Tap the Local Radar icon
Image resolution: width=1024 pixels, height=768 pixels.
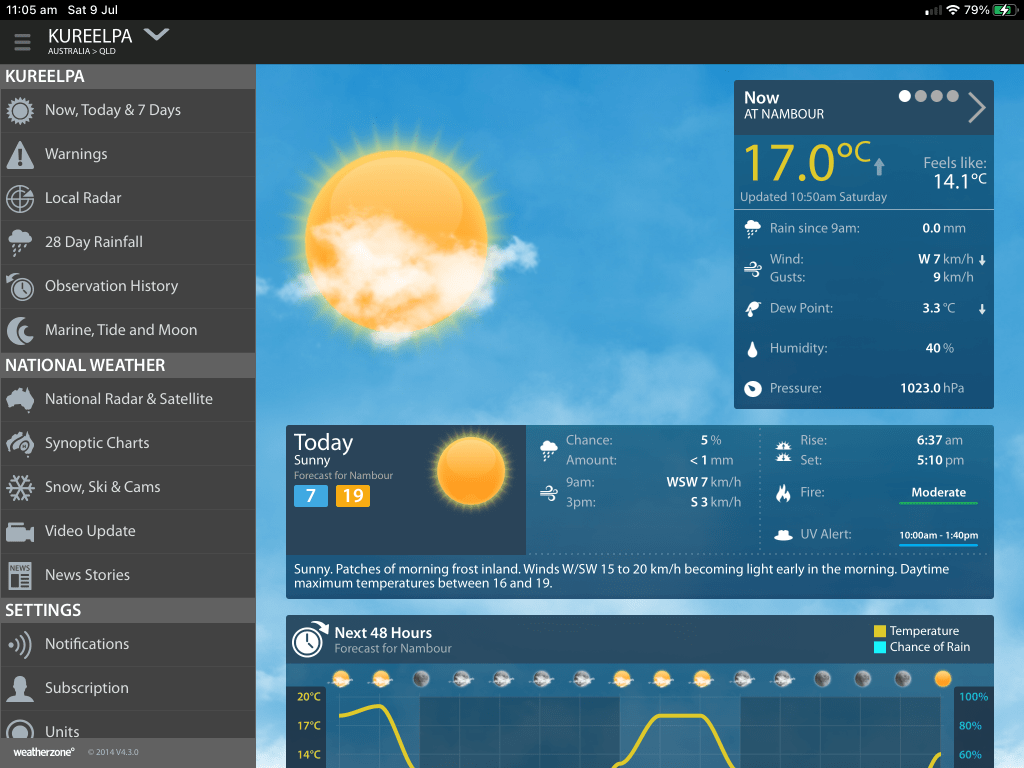(20, 198)
